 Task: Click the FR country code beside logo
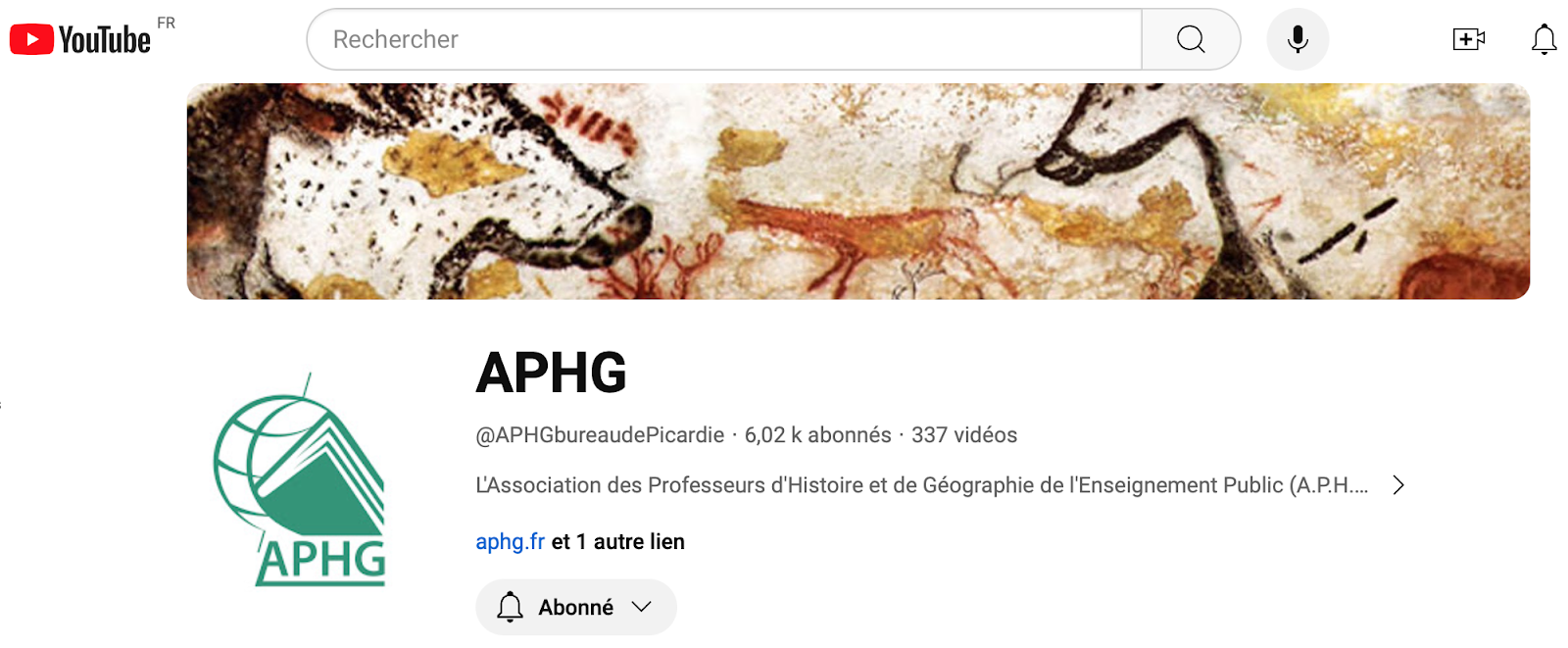(x=166, y=23)
